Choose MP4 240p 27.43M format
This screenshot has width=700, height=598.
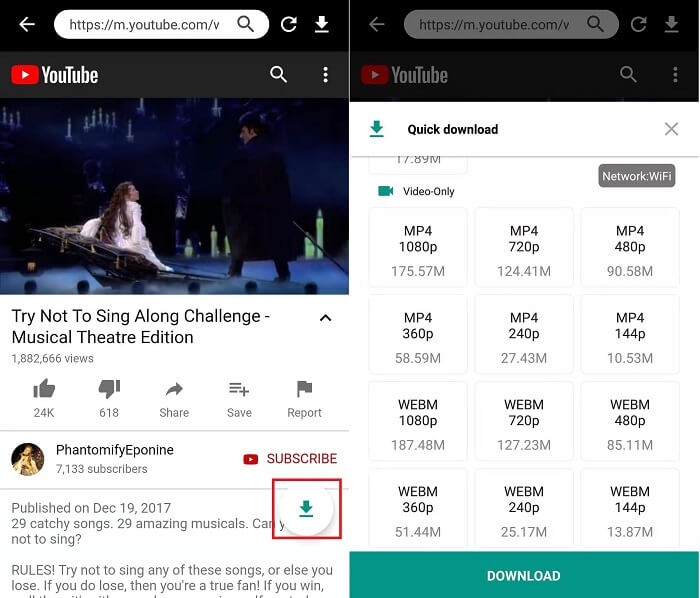(x=524, y=334)
